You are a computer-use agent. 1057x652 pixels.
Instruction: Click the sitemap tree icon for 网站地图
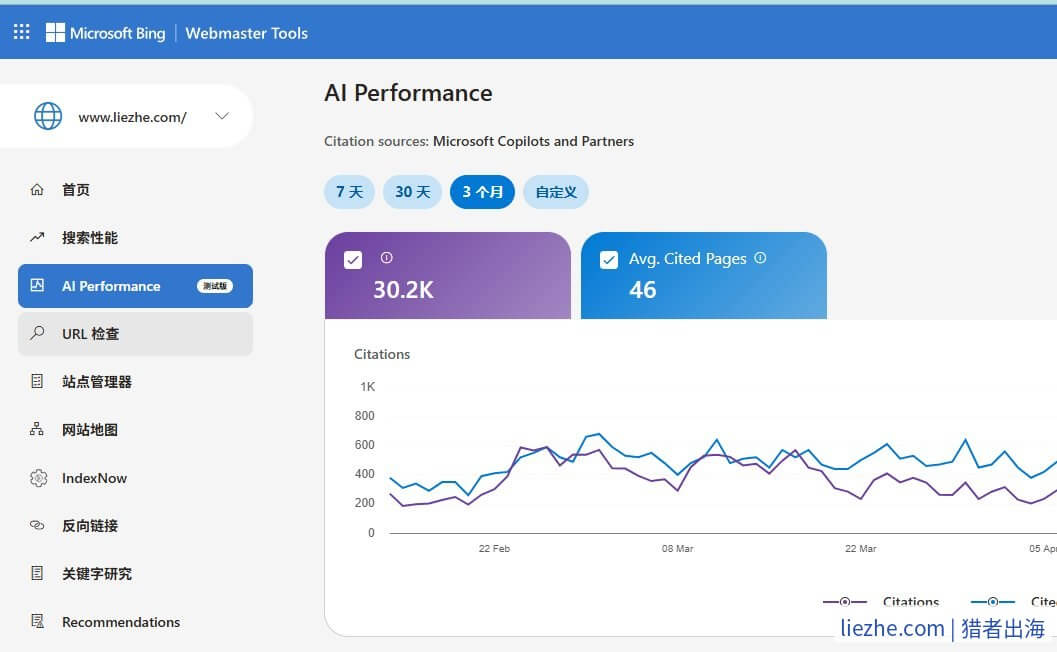(37, 429)
